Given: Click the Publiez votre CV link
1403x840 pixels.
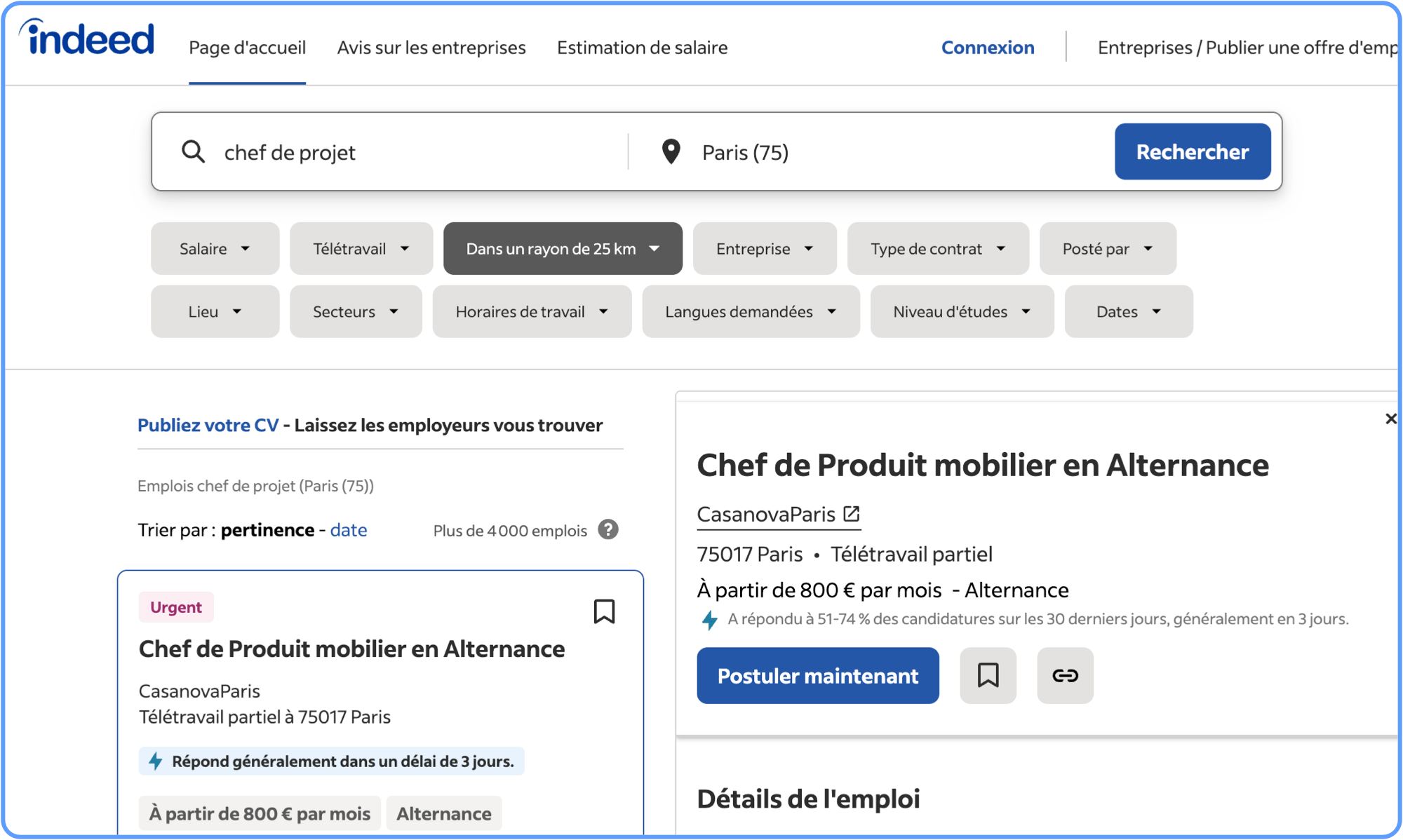Looking at the screenshot, I should 208,425.
